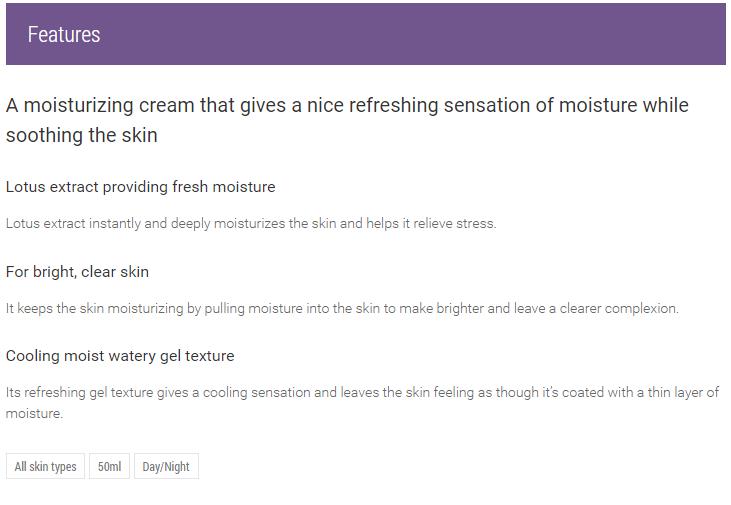Click the 'soothing the skin' headline line
Image resolution: width=731 pixels, height=505 pixels.
tap(82, 135)
